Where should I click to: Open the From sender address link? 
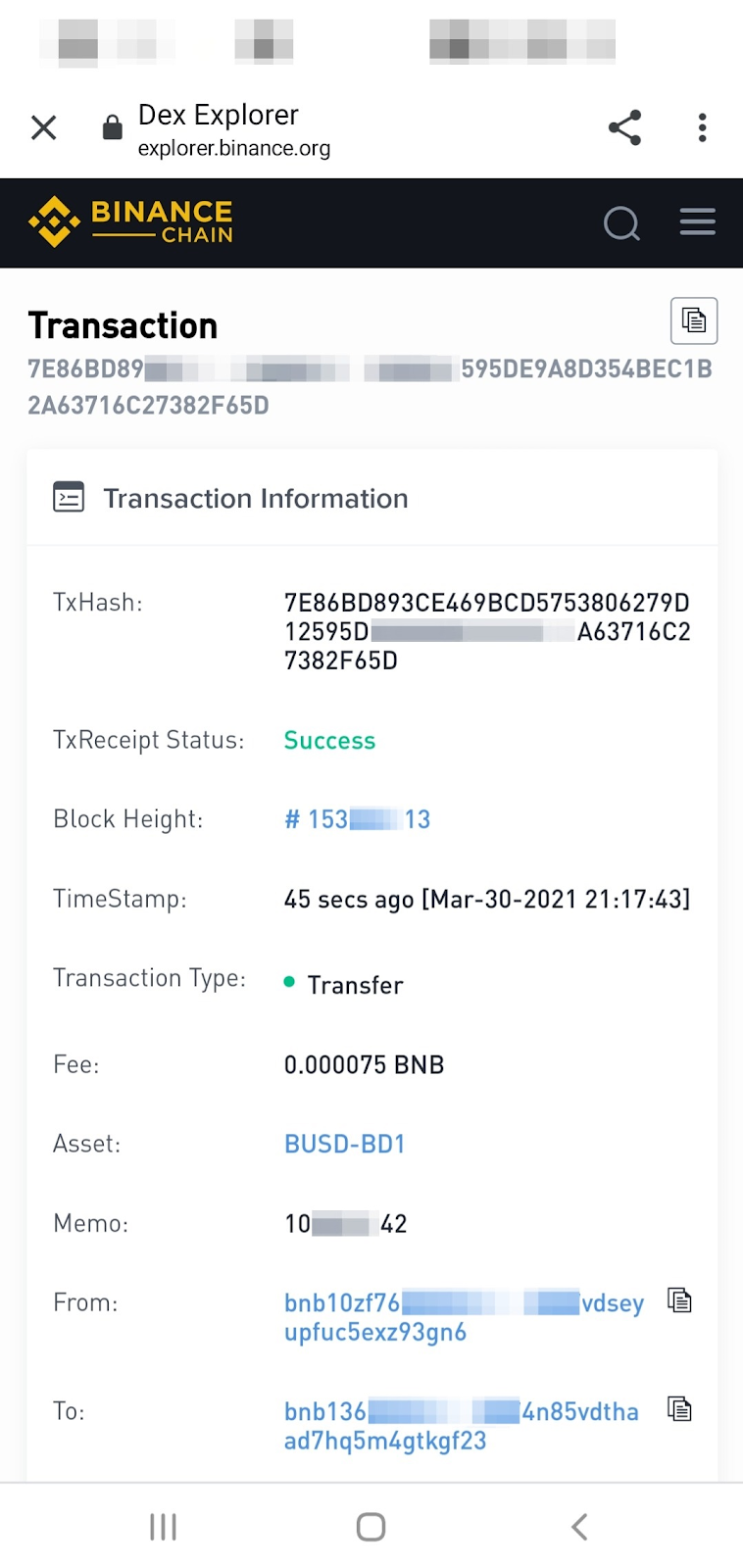pyautogui.click(x=464, y=1317)
